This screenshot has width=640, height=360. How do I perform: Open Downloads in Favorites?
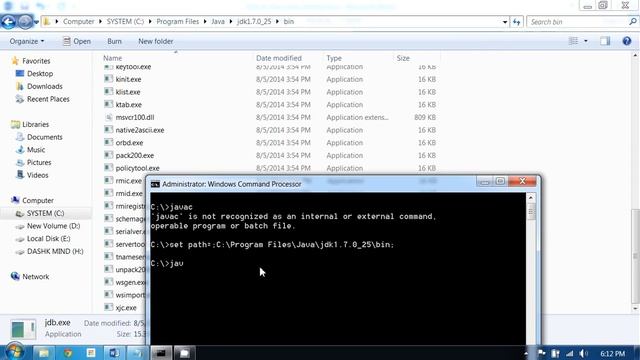tap(44, 86)
